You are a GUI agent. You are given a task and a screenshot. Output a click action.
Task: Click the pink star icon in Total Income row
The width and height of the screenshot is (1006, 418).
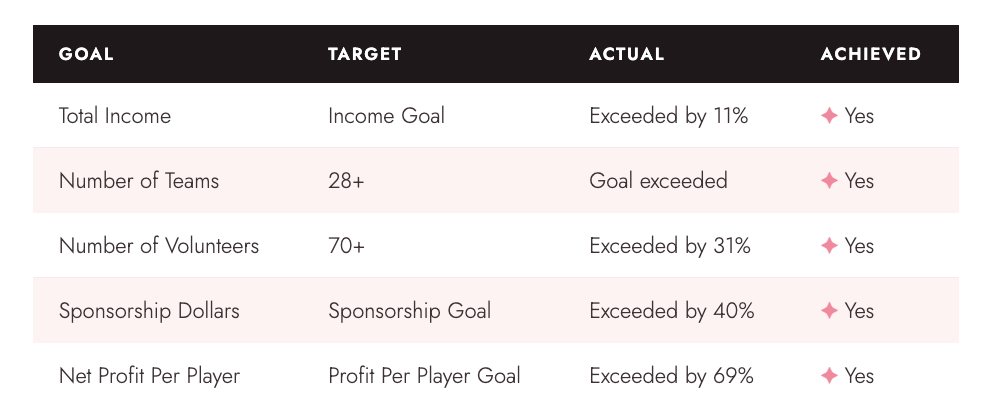[829, 116]
